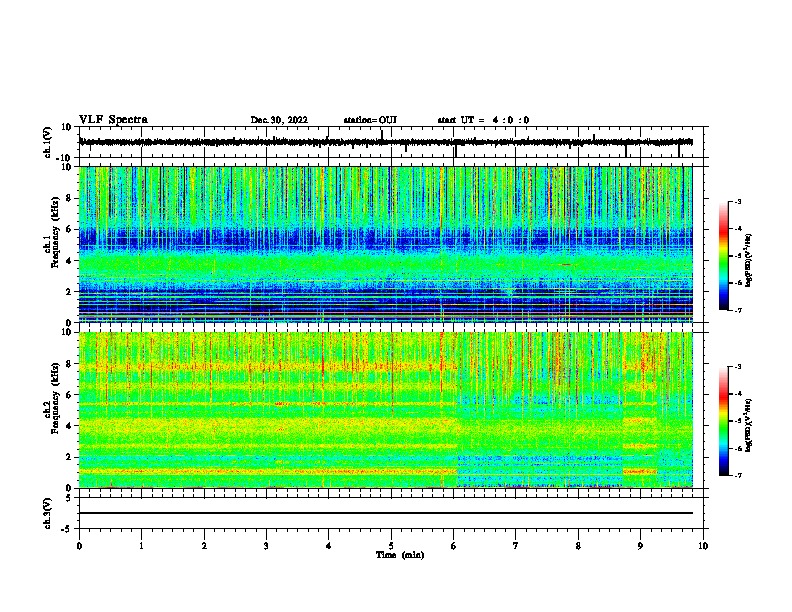Click the '8' kHz tick on ch.1 spectrogram
792x612 pixels.
pos(69,198)
